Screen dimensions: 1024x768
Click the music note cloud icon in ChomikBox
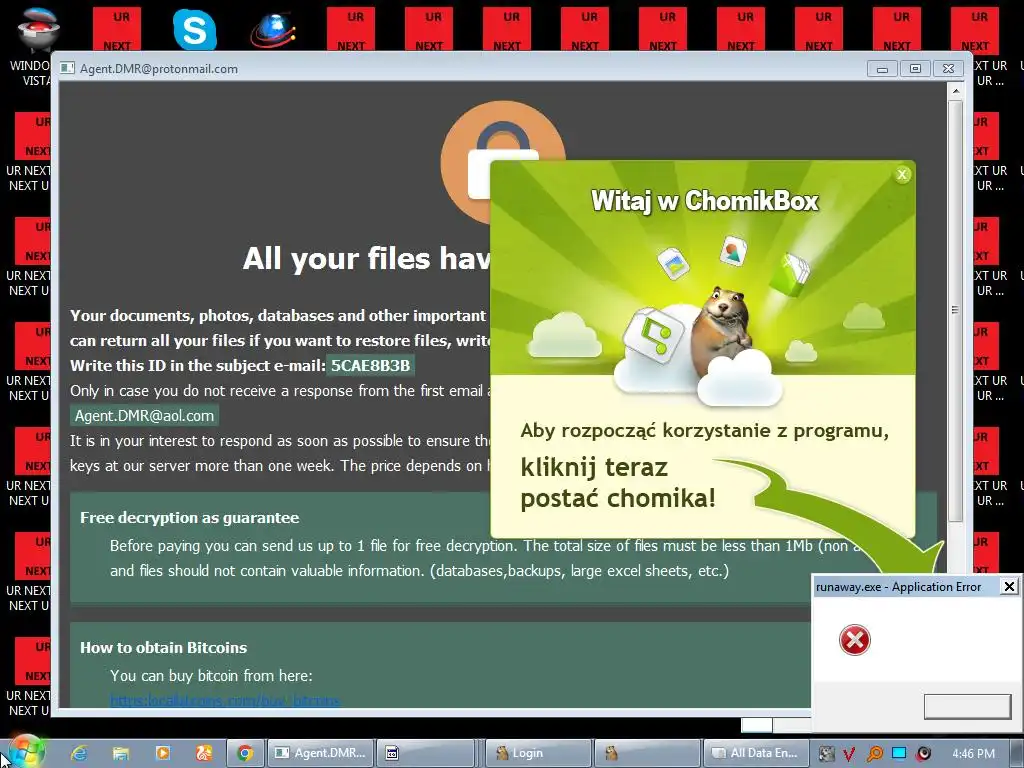(x=653, y=334)
